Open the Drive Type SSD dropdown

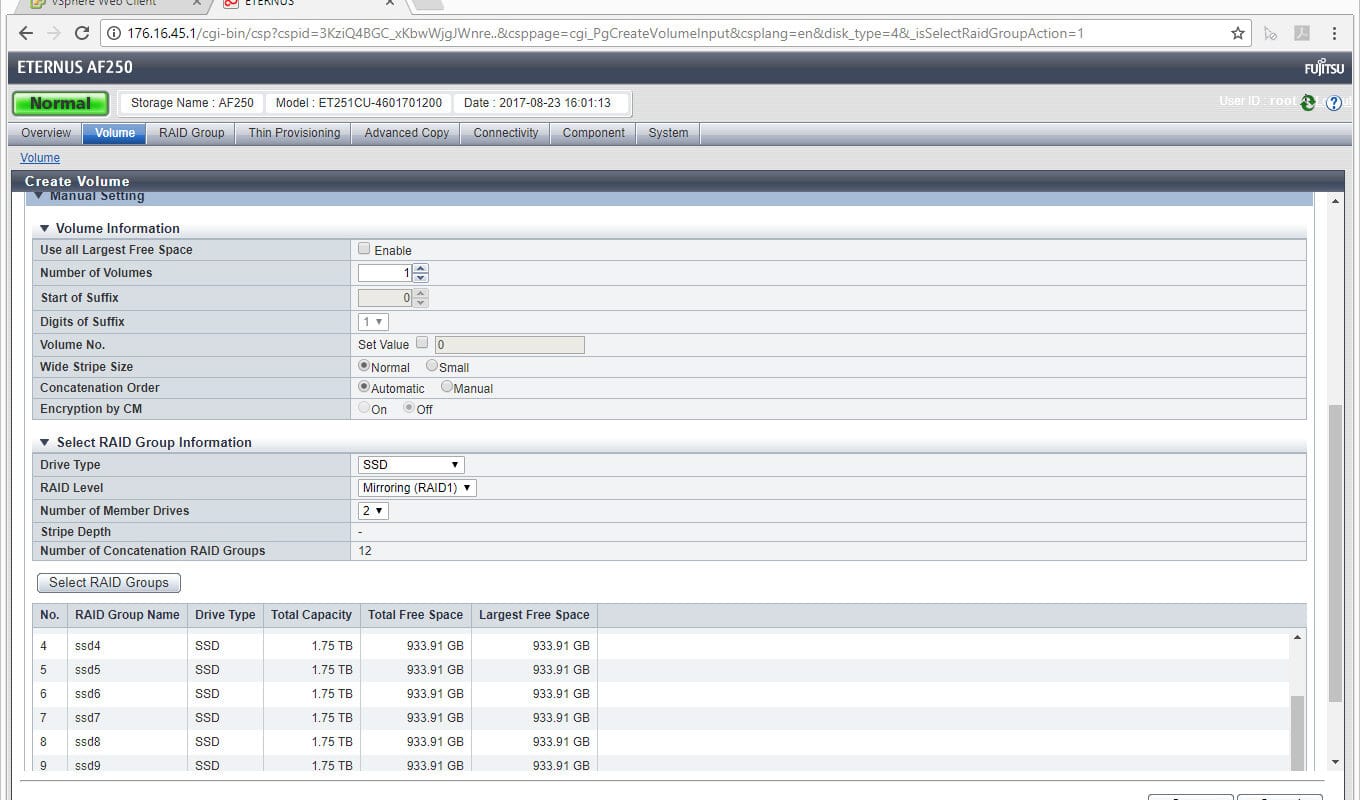click(411, 465)
